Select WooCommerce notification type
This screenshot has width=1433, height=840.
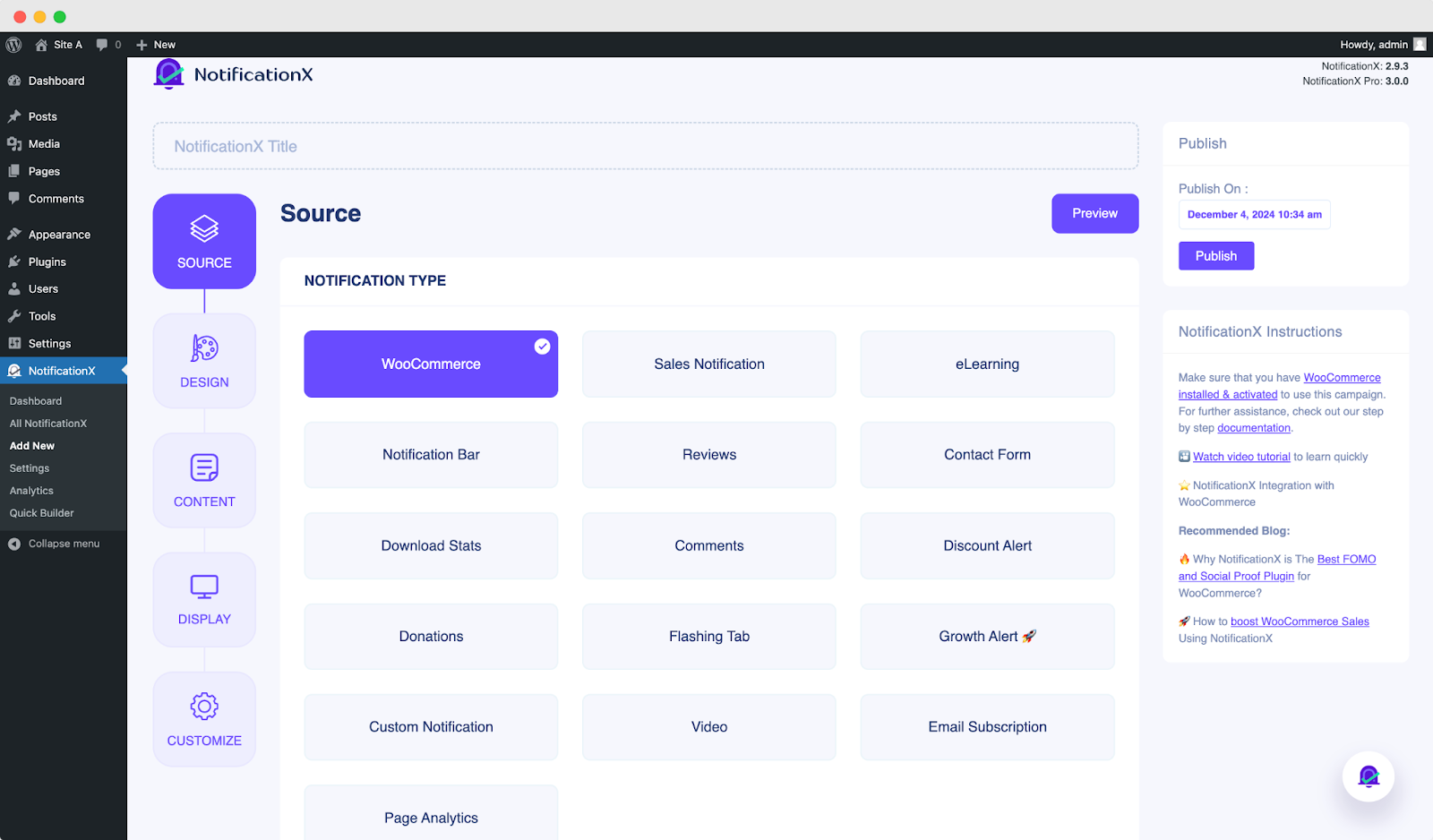[x=431, y=364]
